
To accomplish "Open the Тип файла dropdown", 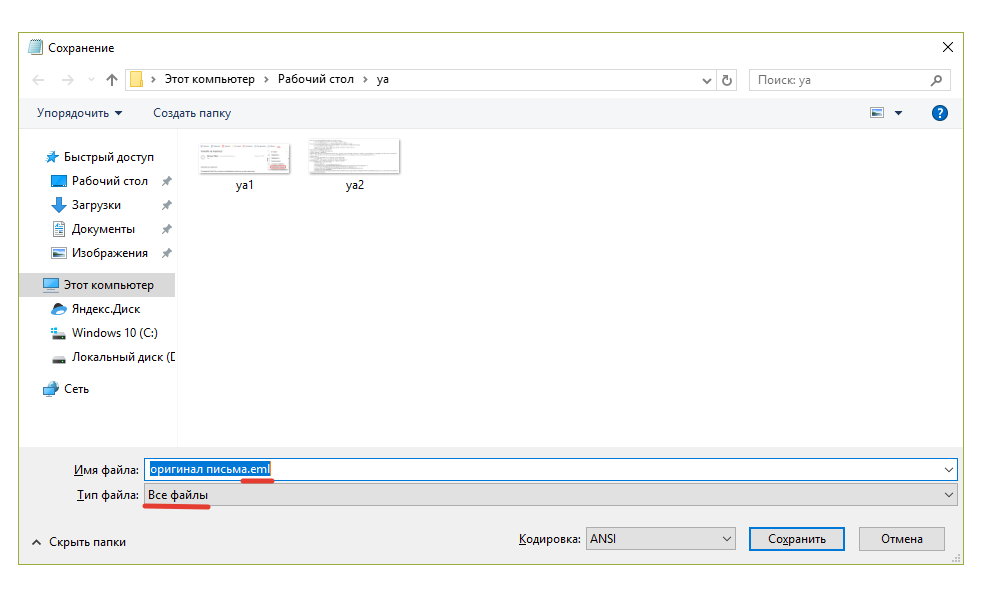I will (550, 495).
